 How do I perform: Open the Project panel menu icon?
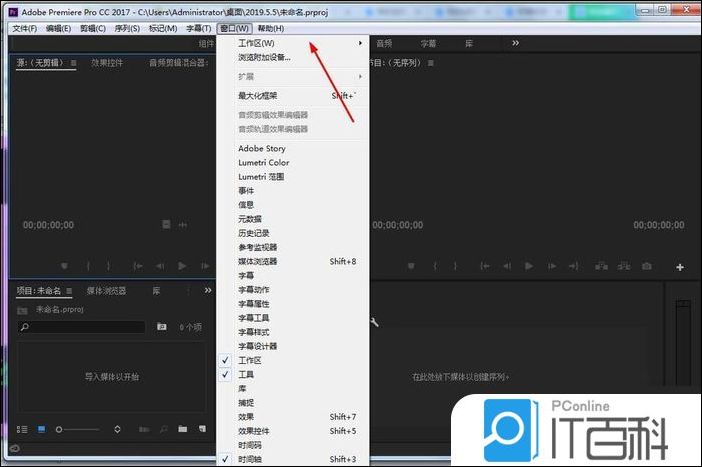69,291
